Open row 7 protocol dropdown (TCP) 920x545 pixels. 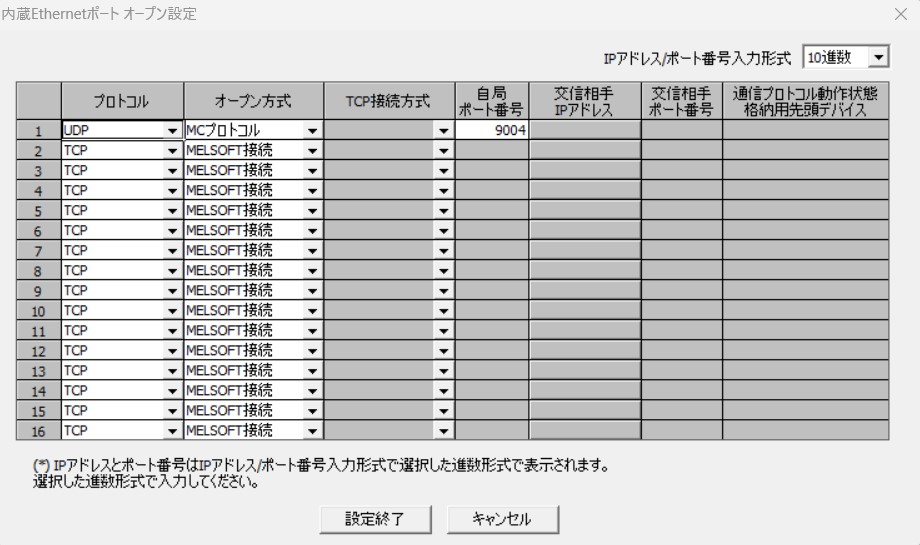[x=122, y=251]
